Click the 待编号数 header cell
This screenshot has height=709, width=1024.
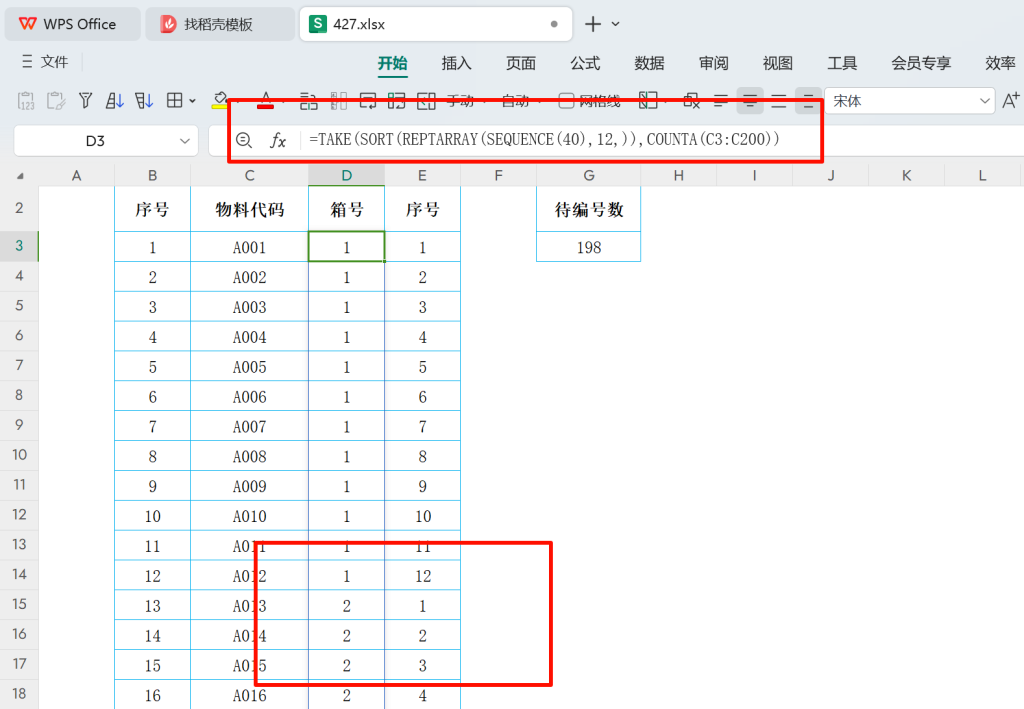(x=588, y=209)
